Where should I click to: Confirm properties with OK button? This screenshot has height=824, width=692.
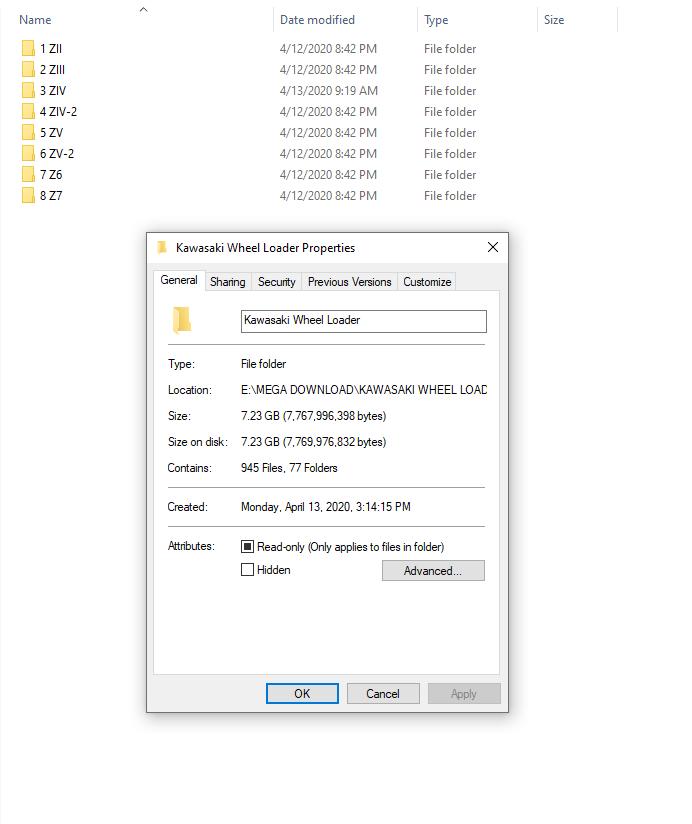tap(302, 694)
